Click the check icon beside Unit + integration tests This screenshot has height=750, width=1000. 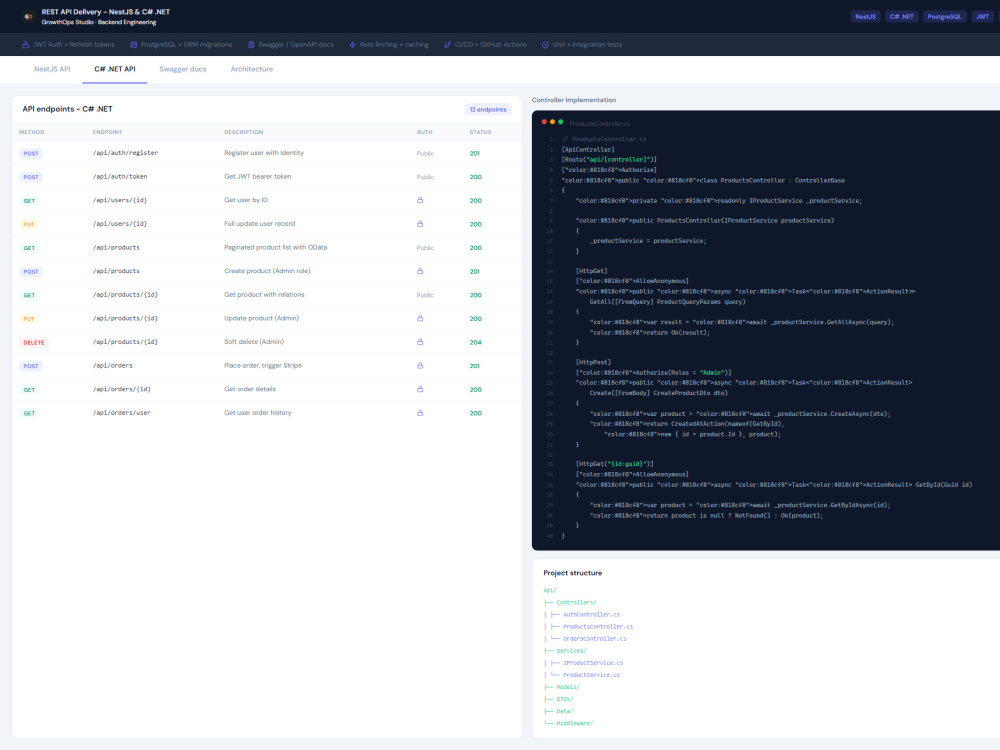pos(545,45)
